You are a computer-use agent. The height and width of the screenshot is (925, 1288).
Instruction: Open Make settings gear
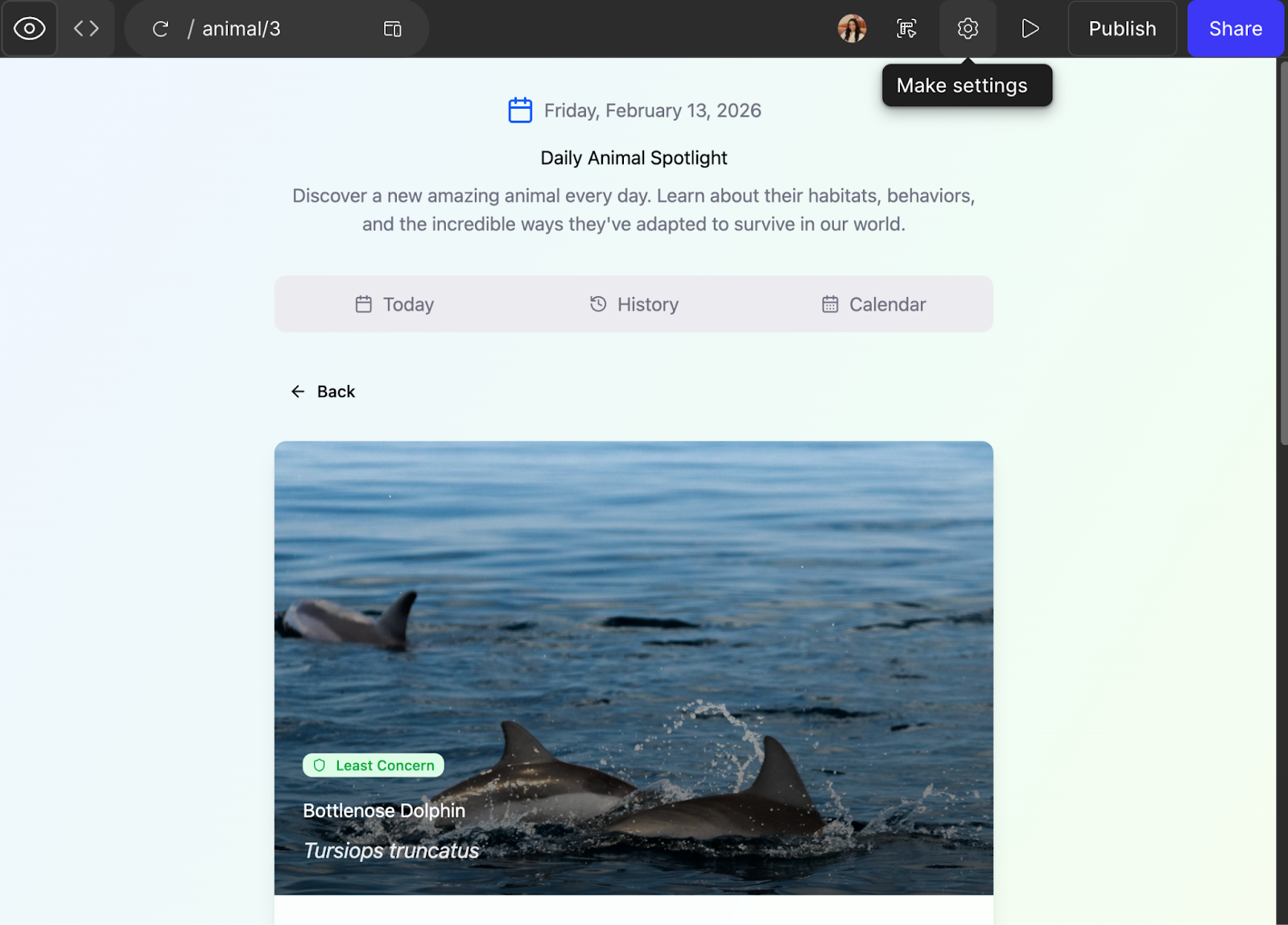pos(968,29)
